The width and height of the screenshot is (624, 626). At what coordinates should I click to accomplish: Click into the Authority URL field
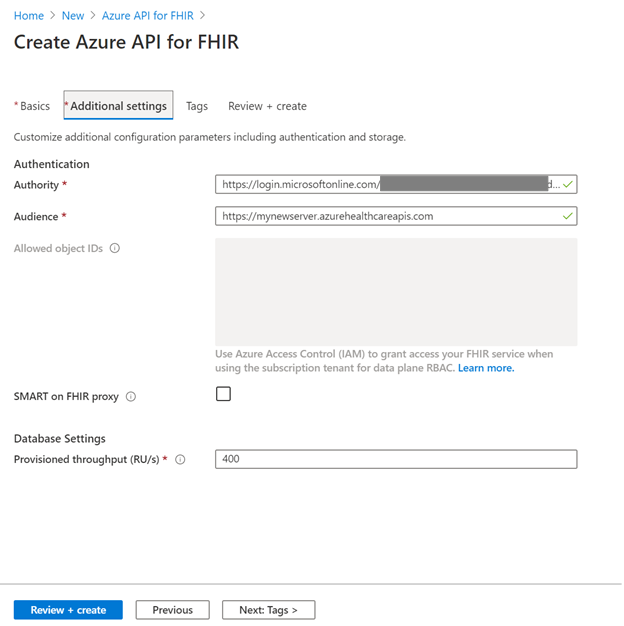[396, 184]
